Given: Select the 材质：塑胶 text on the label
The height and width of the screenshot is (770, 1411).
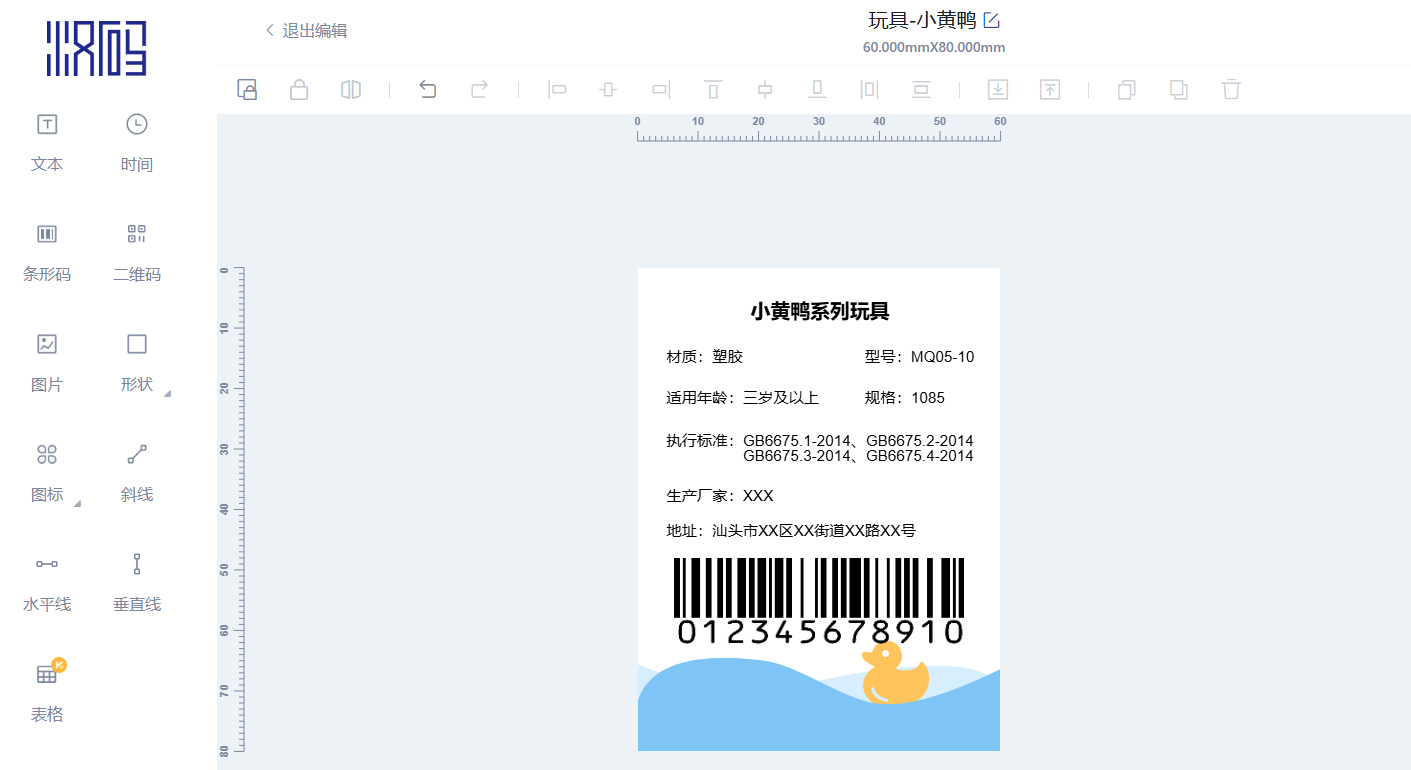Looking at the screenshot, I should coord(705,357).
